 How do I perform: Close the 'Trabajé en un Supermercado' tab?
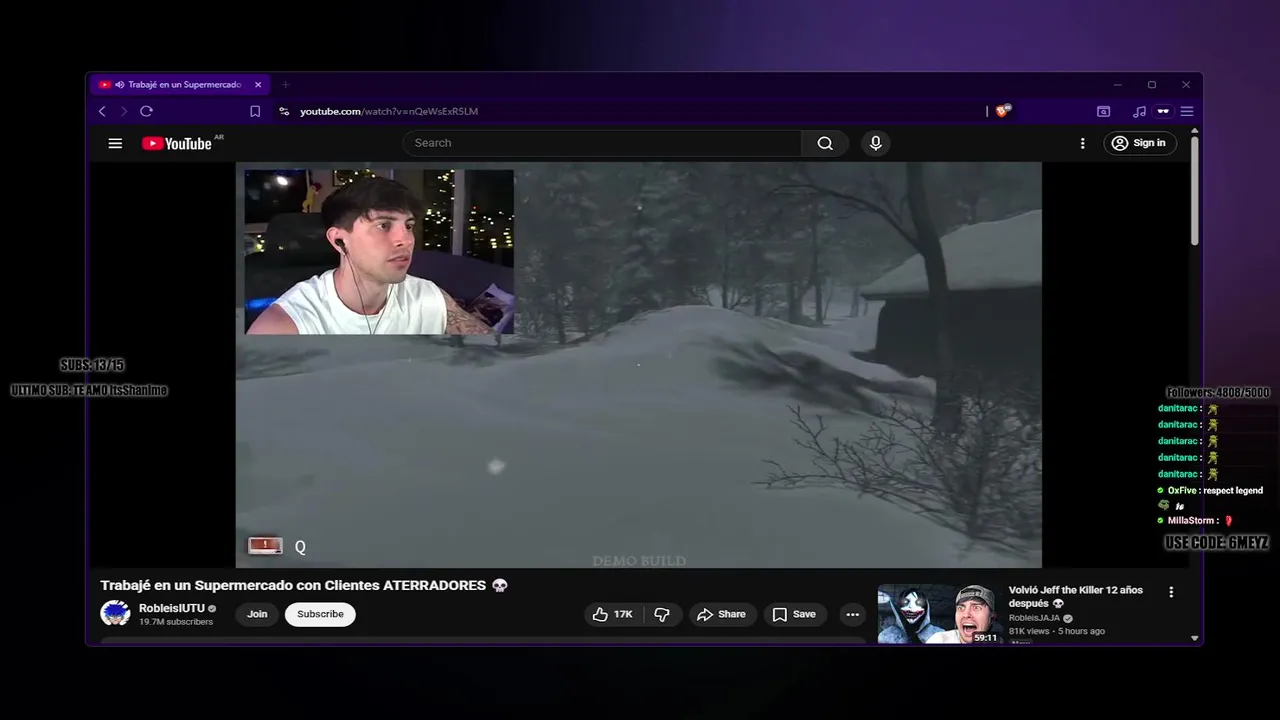click(258, 85)
